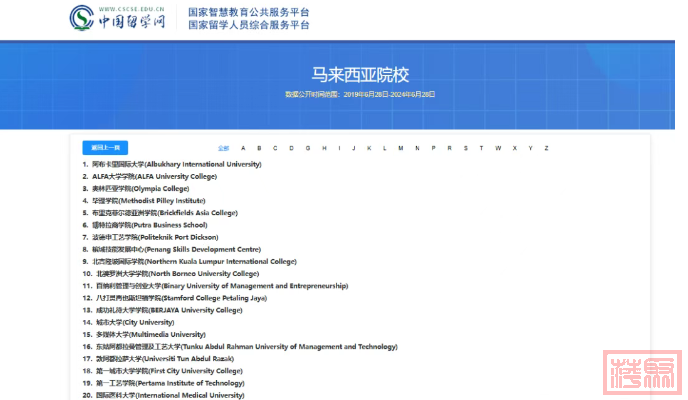Click the 国家留学人员综合服务平台 header text
The image size is (688, 400).
[x=249, y=25]
